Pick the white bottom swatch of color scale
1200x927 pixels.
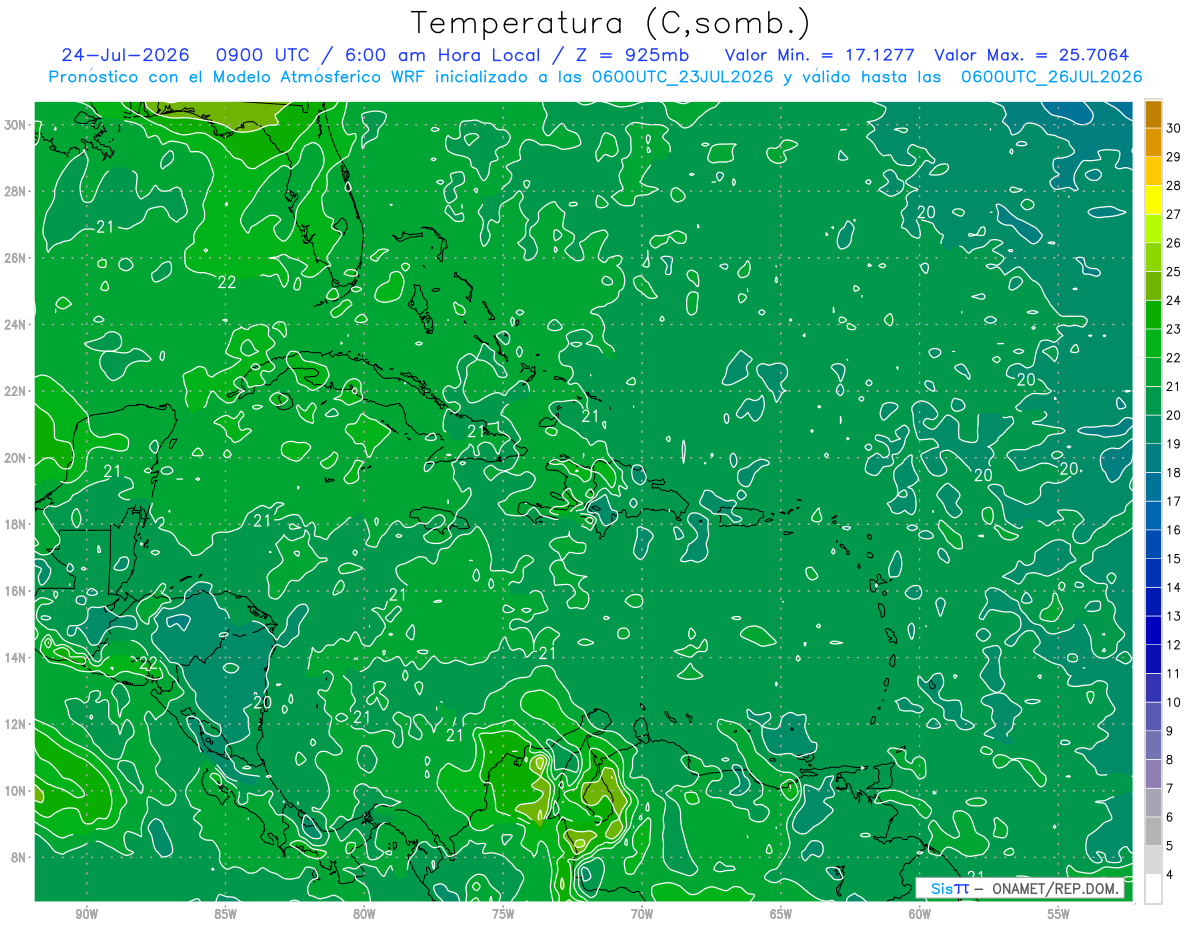coord(1153,889)
